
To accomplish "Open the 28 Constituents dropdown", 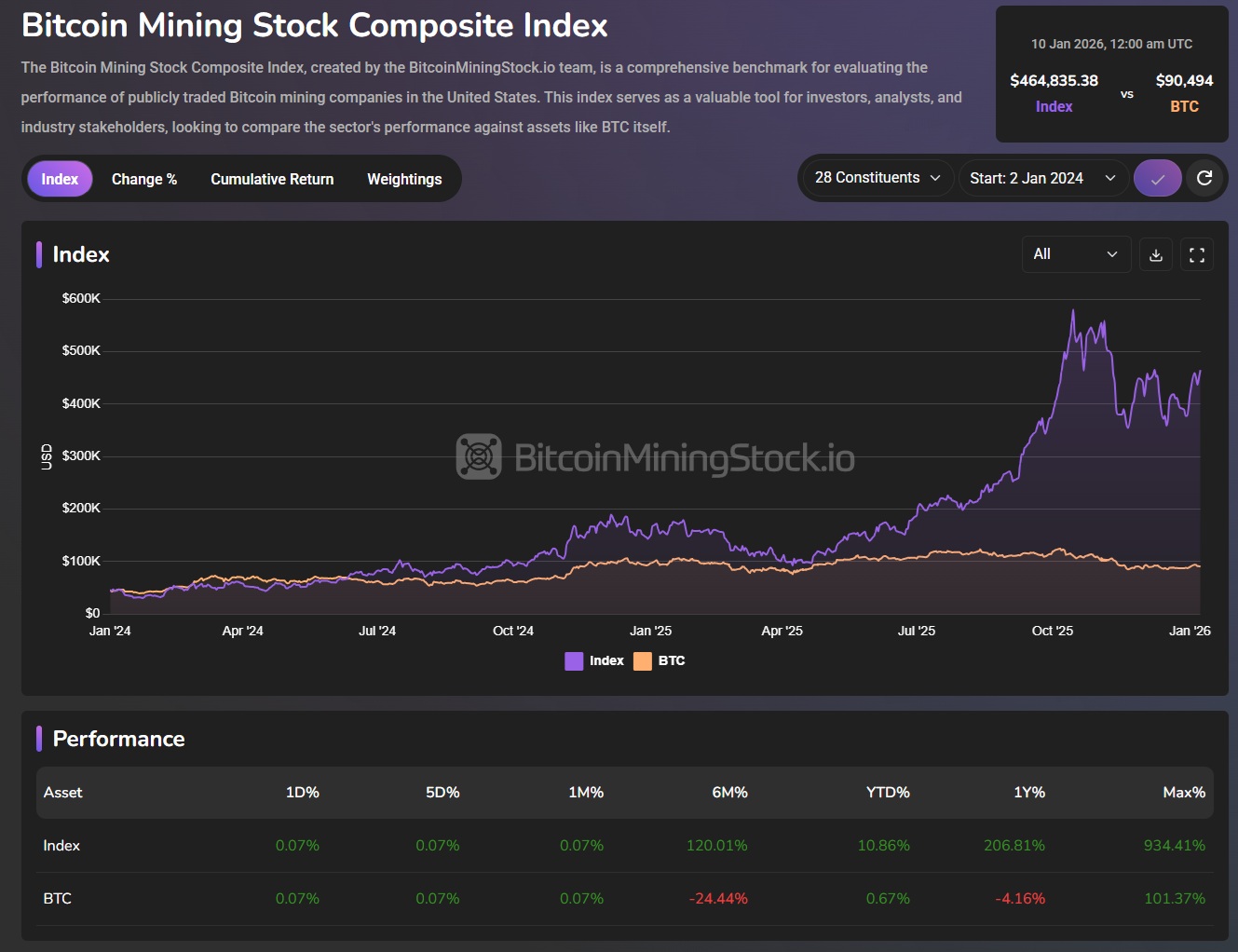I will tap(877, 178).
